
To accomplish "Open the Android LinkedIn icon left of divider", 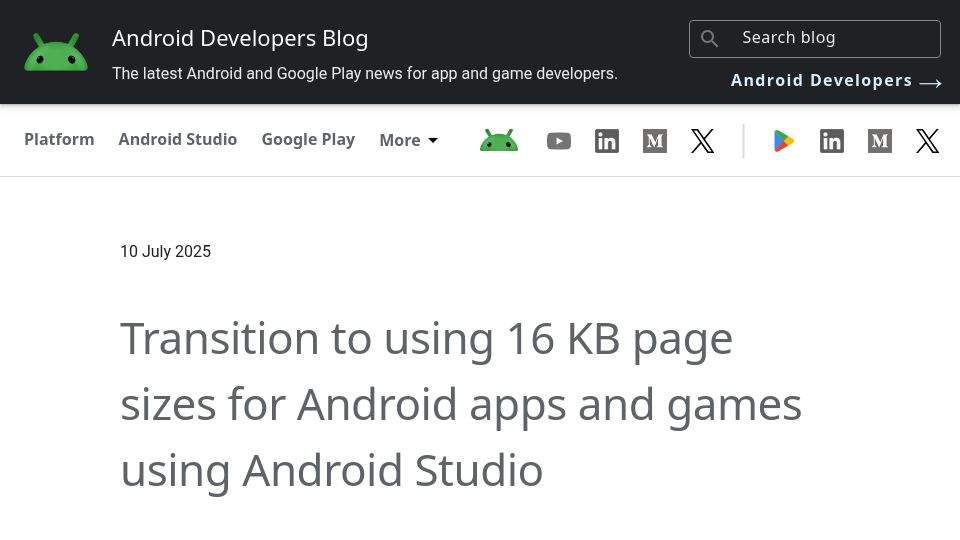I will tap(607, 141).
